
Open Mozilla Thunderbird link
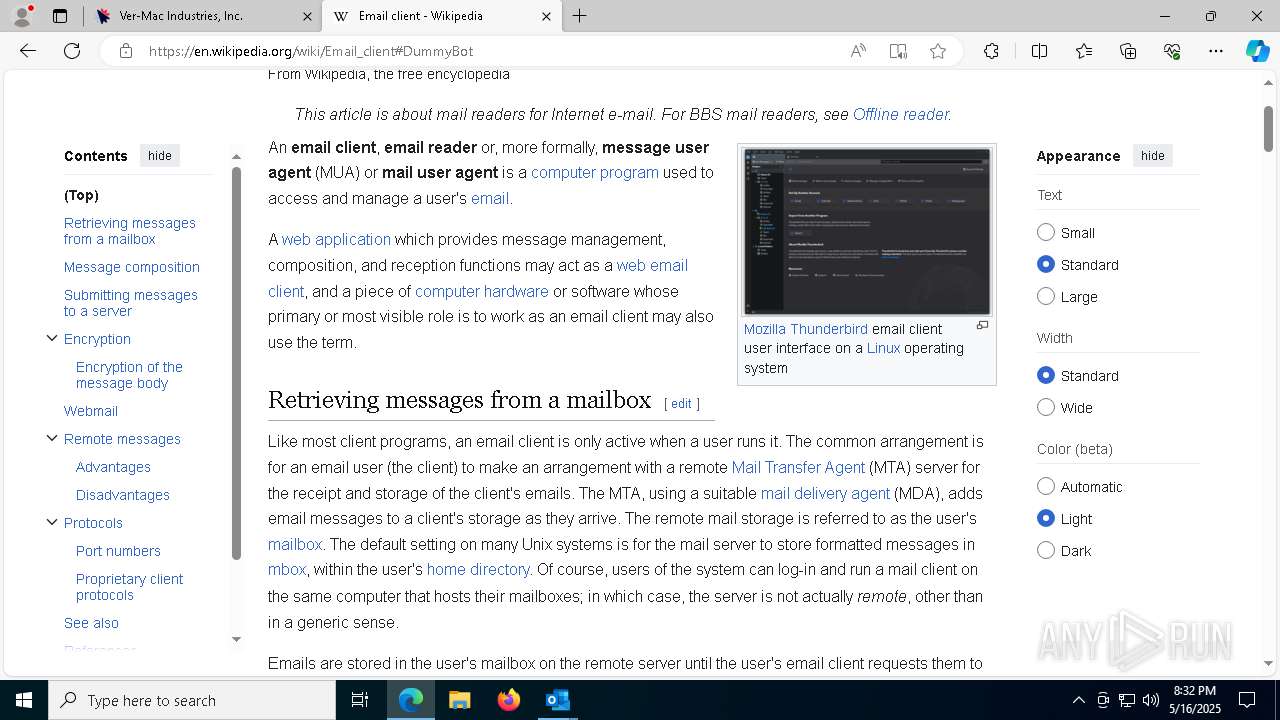pos(806,329)
